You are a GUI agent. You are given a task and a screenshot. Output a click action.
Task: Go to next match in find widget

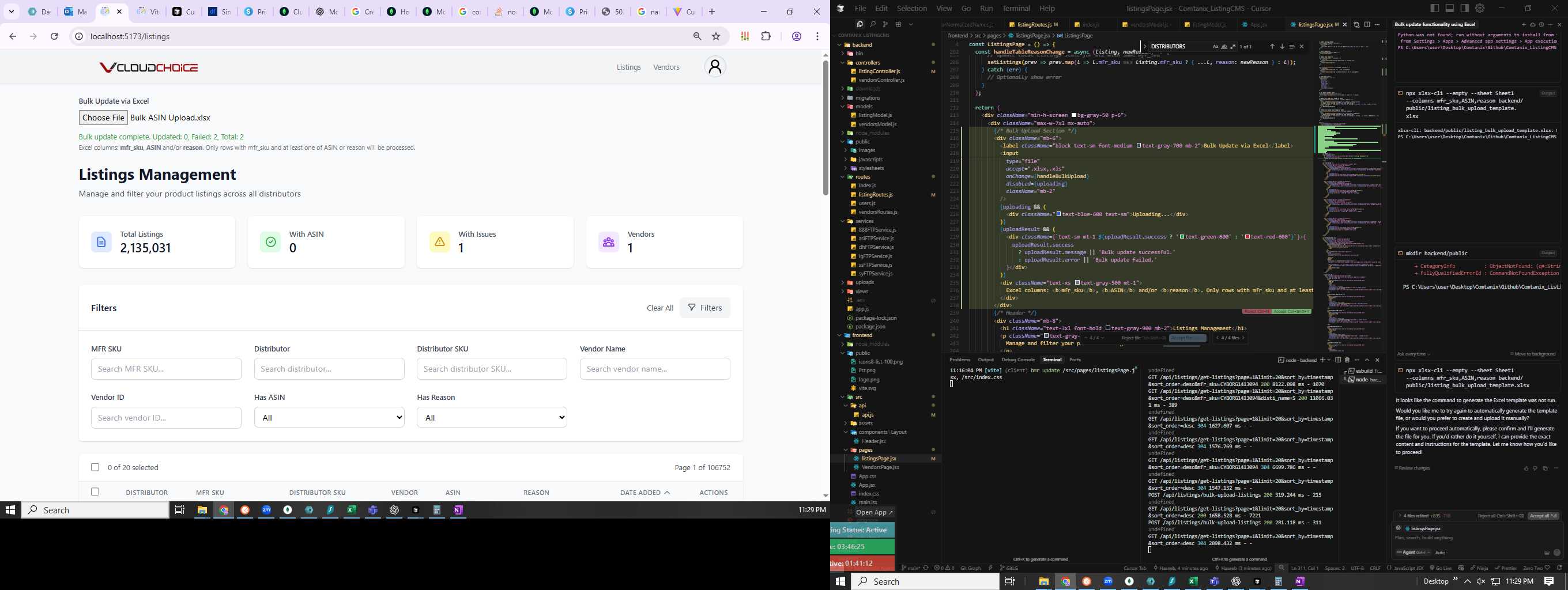(1282, 46)
